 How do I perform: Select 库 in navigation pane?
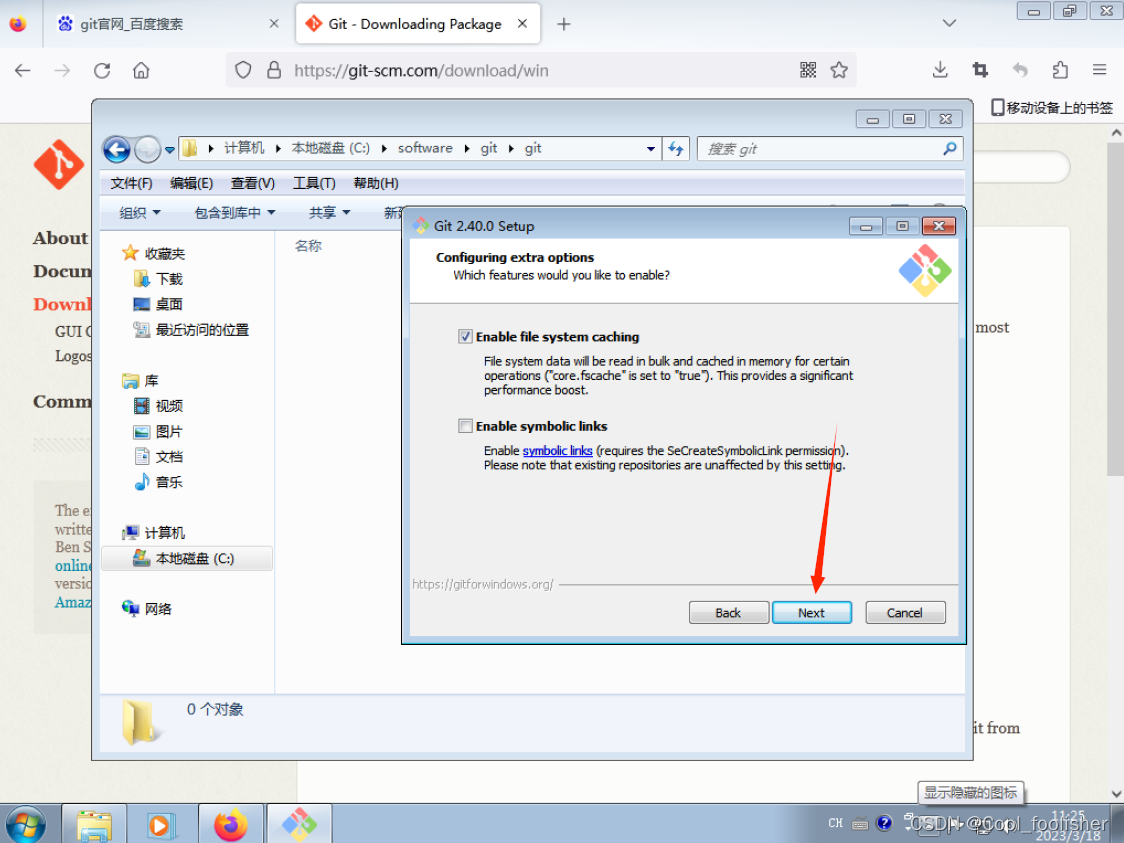pos(140,381)
